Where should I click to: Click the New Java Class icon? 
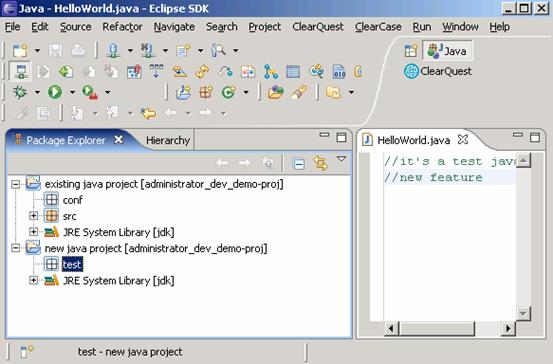(x=228, y=92)
